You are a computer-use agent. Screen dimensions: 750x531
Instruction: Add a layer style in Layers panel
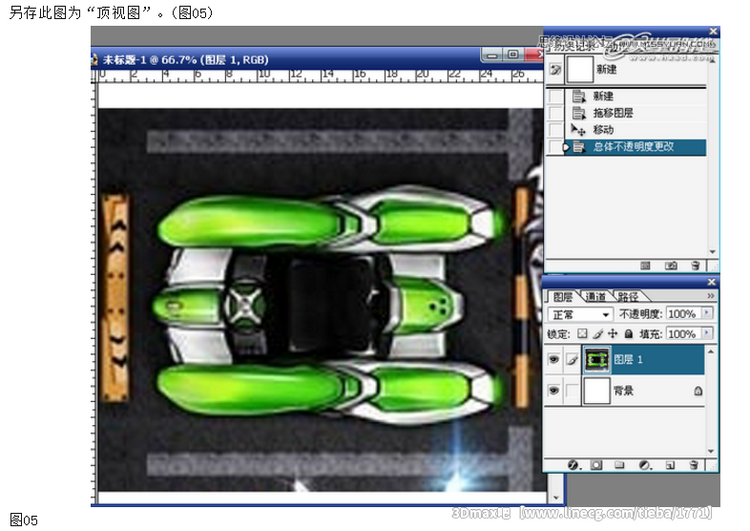click(x=573, y=465)
